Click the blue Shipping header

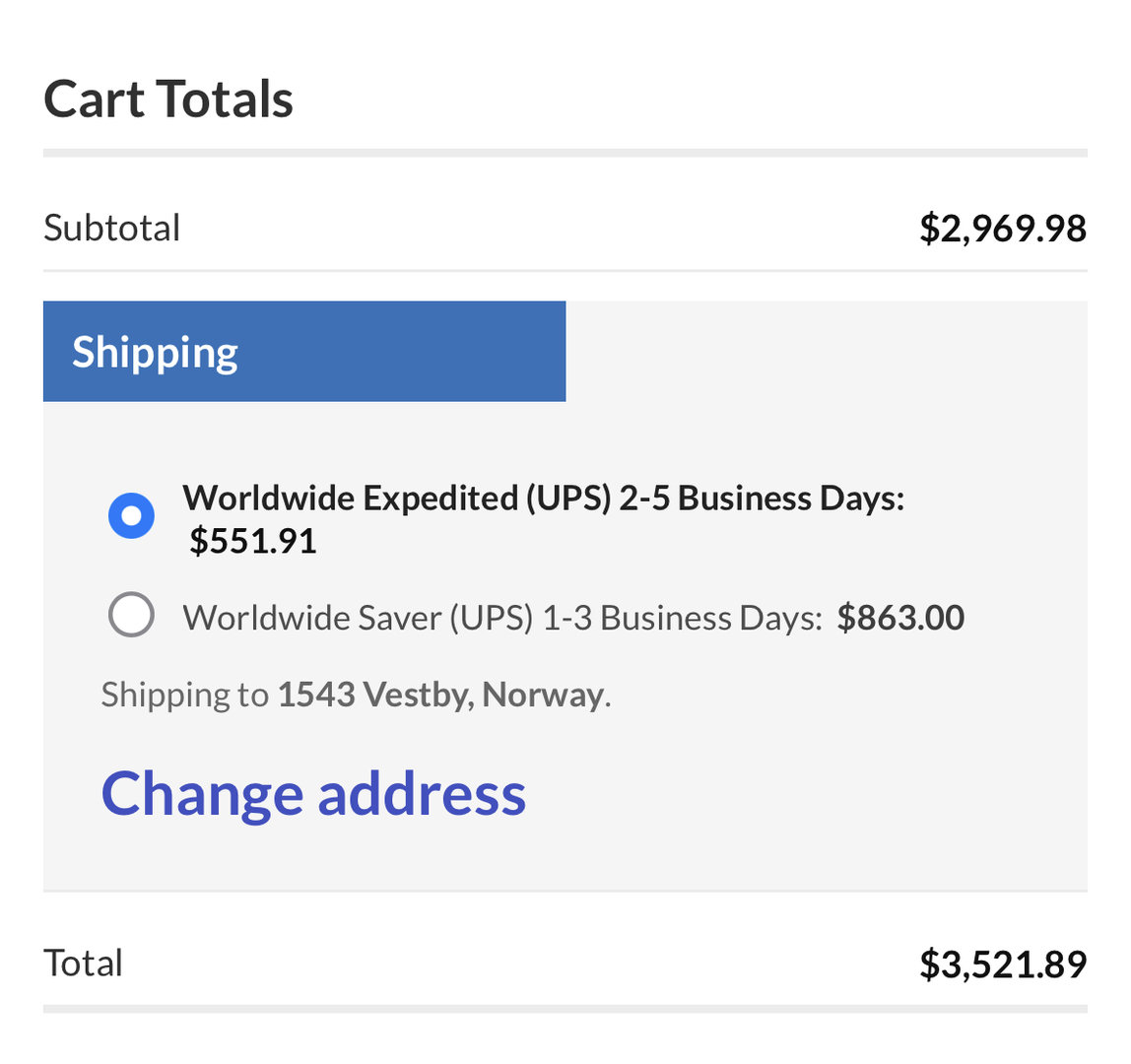[x=303, y=352]
